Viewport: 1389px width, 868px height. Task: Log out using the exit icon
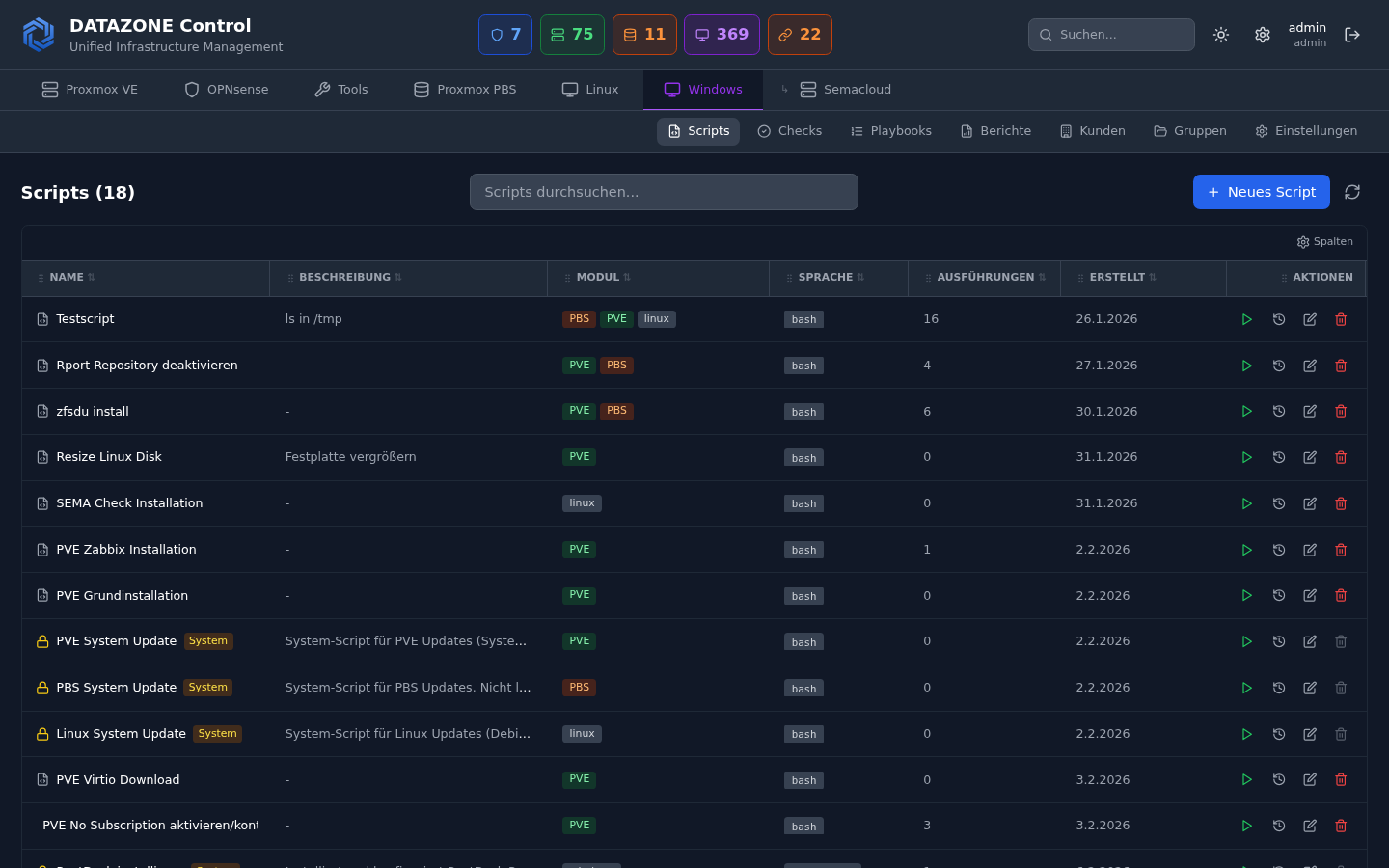pos(1351,35)
